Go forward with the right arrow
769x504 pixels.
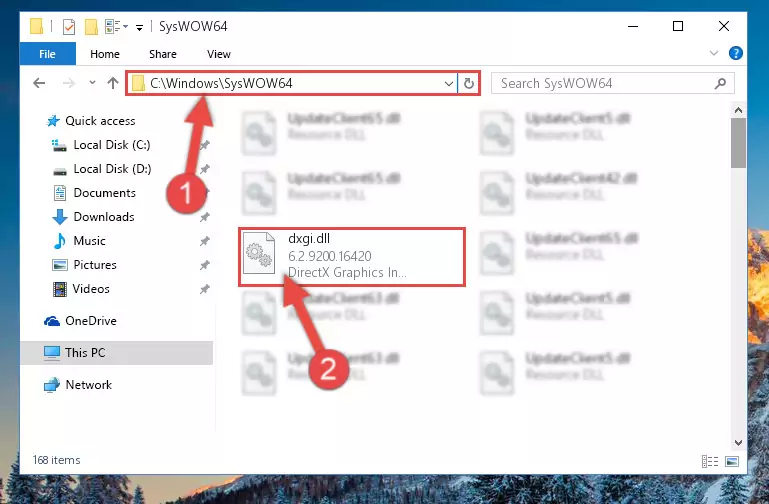[x=69, y=83]
